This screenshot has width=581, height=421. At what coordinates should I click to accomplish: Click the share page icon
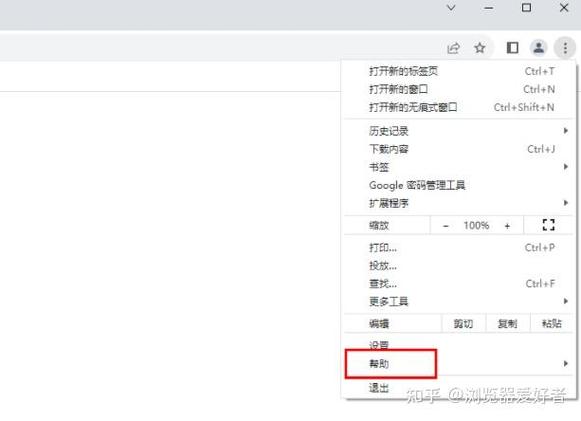454,48
